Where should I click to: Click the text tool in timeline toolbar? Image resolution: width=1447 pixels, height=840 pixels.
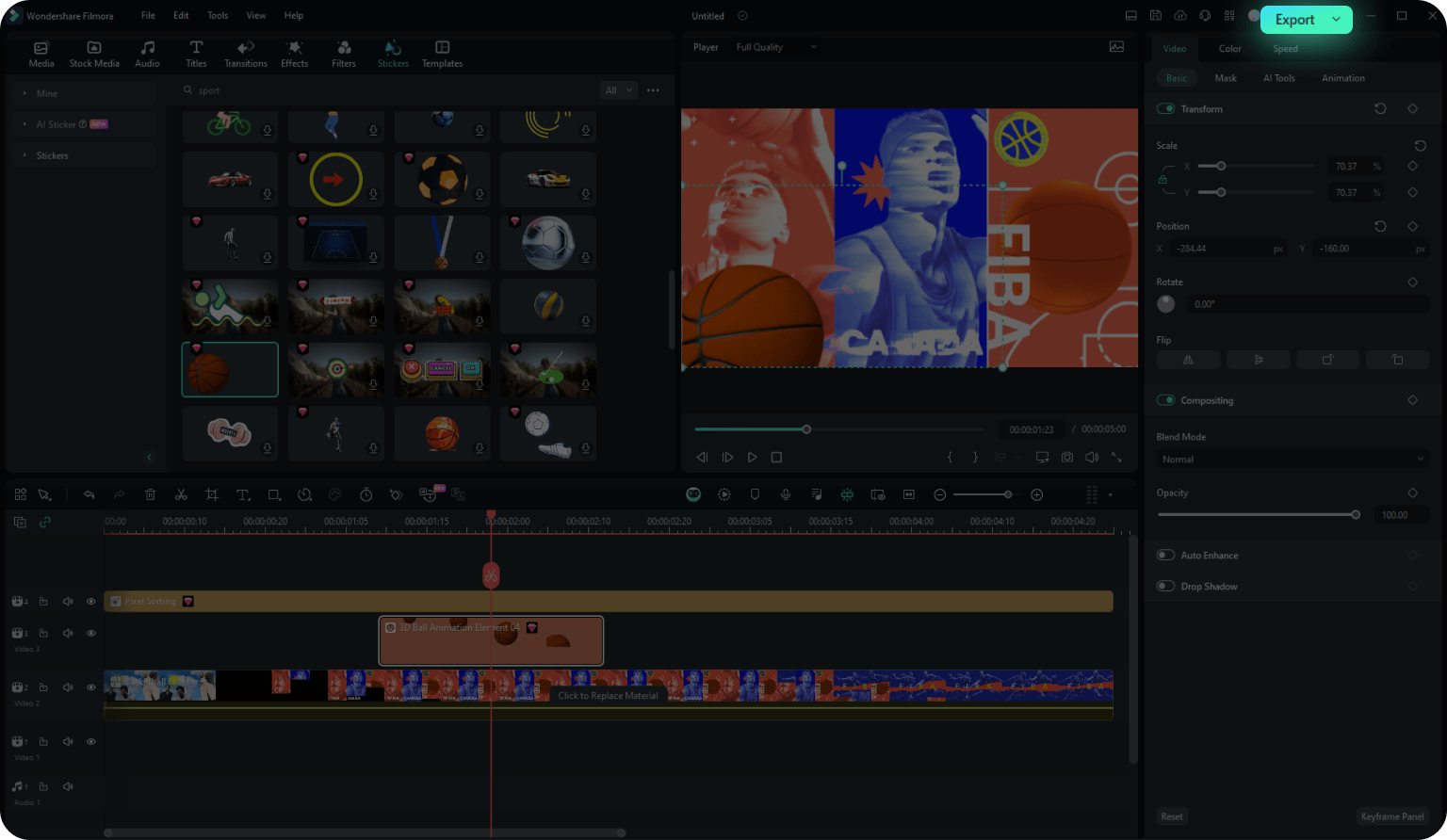point(242,494)
